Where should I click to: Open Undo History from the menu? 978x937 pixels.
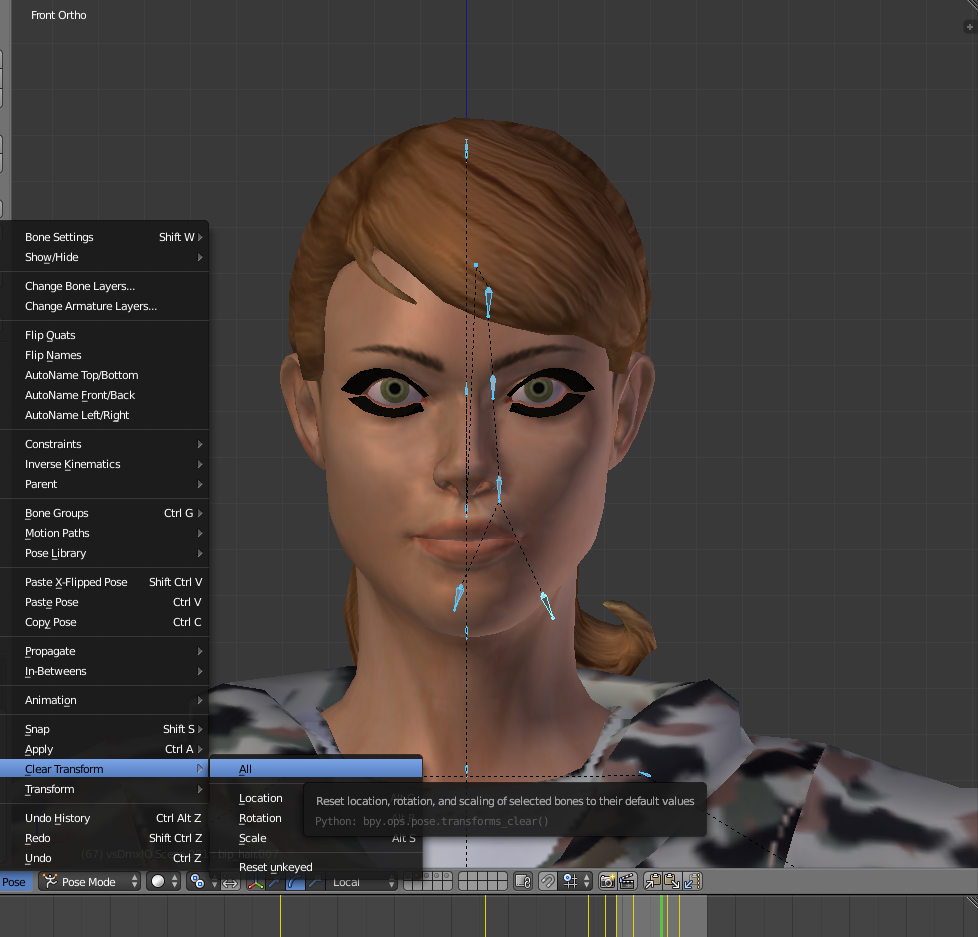(104, 818)
